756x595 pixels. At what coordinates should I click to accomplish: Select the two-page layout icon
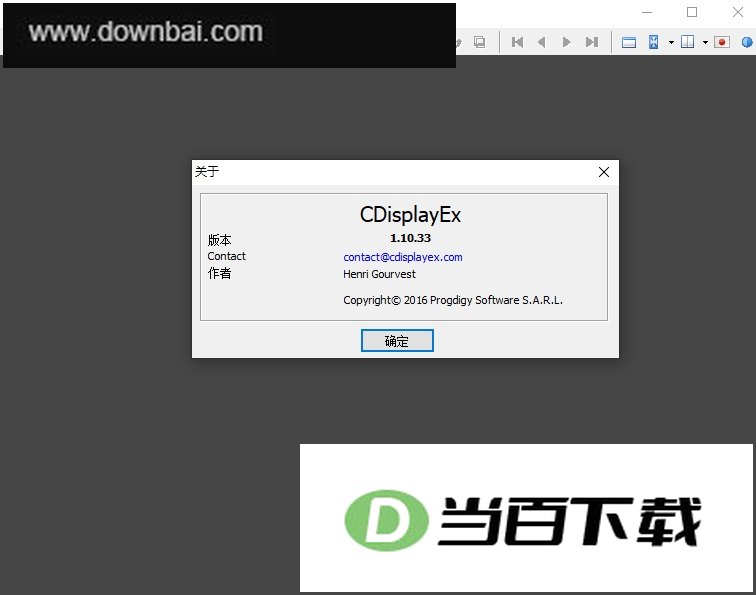[688, 42]
